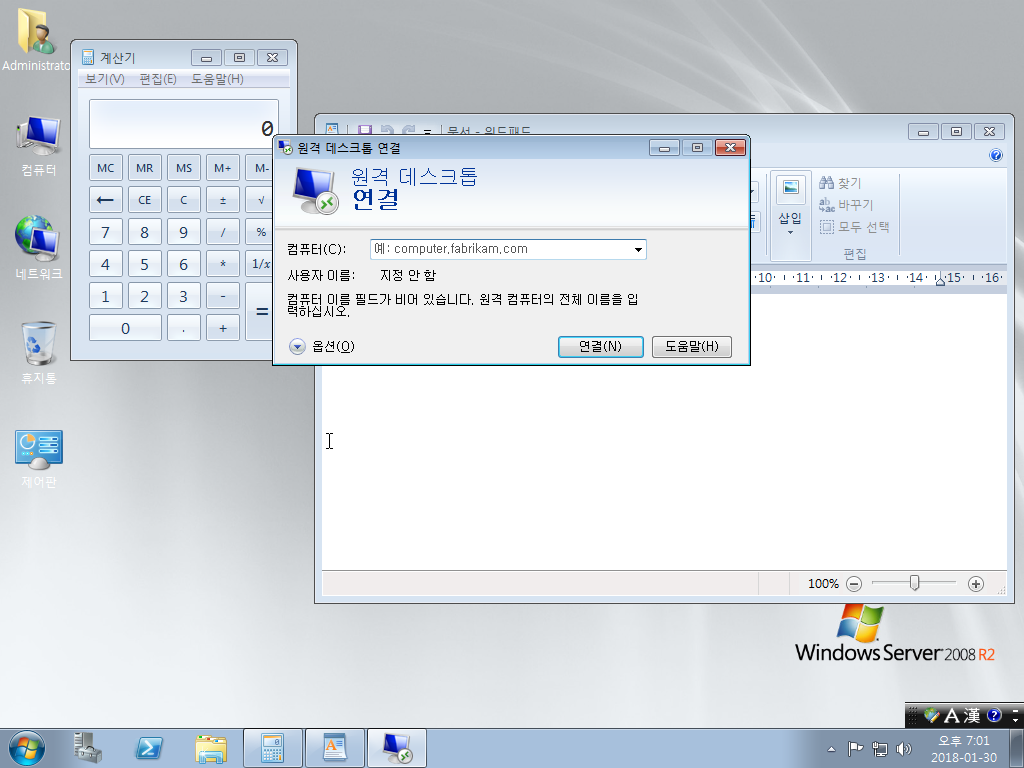The width and height of the screenshot is (1024, 768).
Task: Click 연결(N) connect button
Action: 601,347
